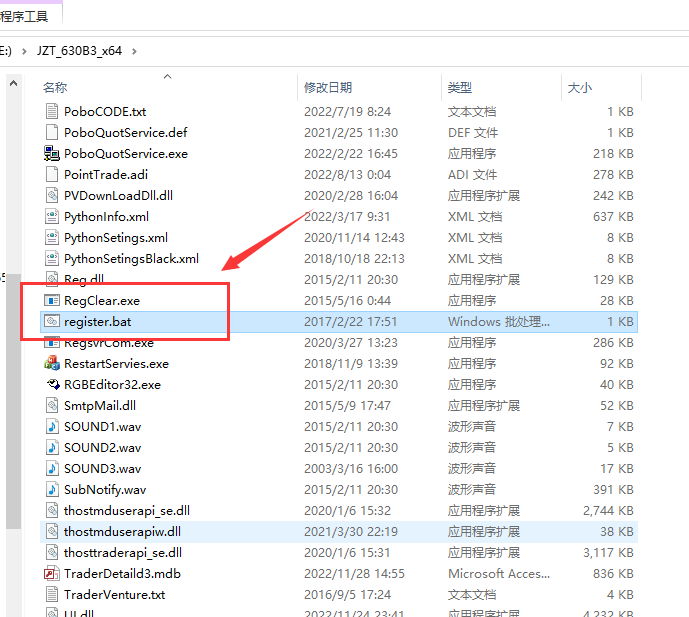The width and height of the screenshot is (689, 617).
Task: Click the RestartServies.exe application icon
Action: pyautogui.click(x=52, y=363)
